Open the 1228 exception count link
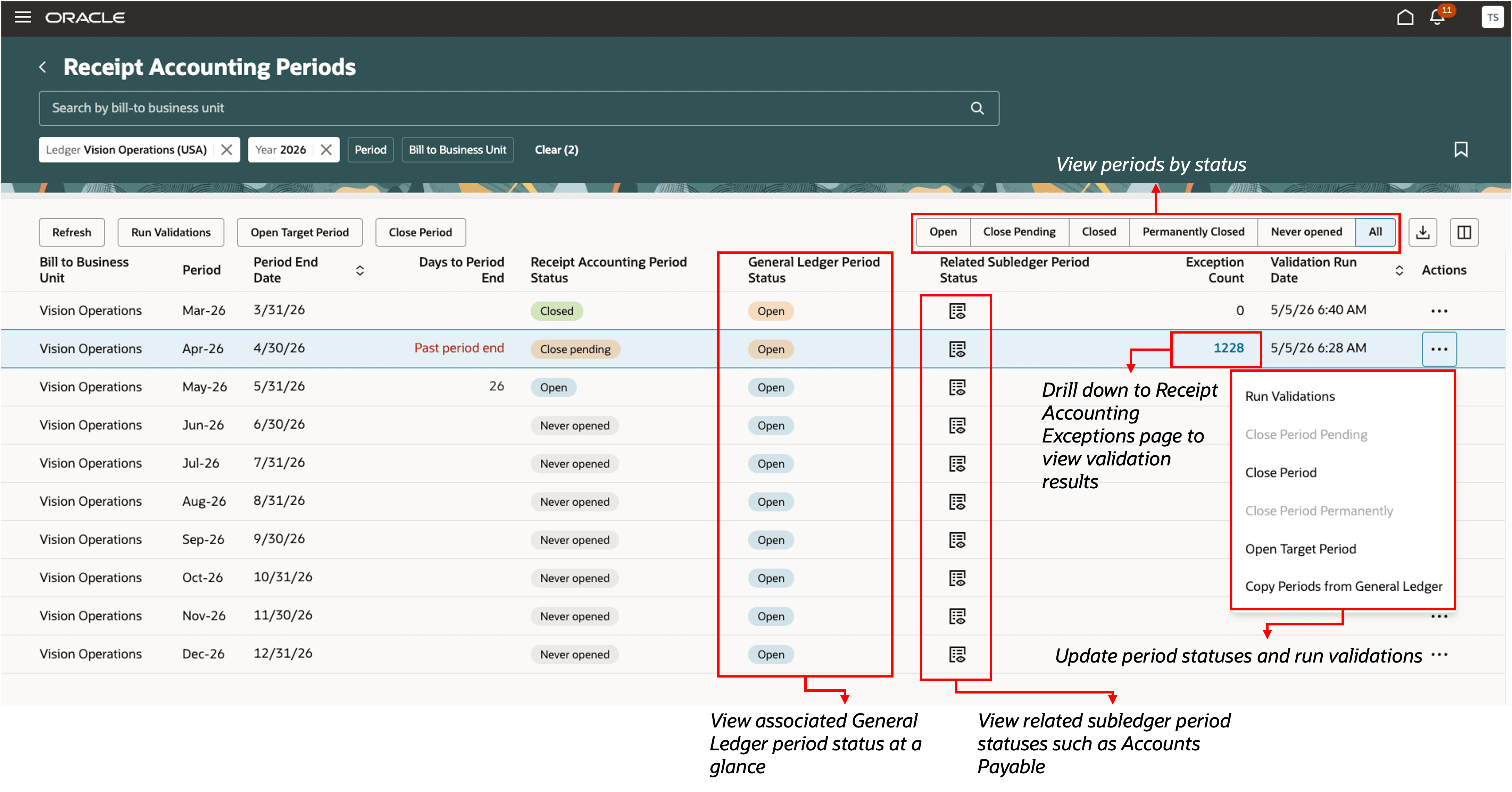Image resolution: width=1512 pixels, height=792 pixels. [1228, 348]
